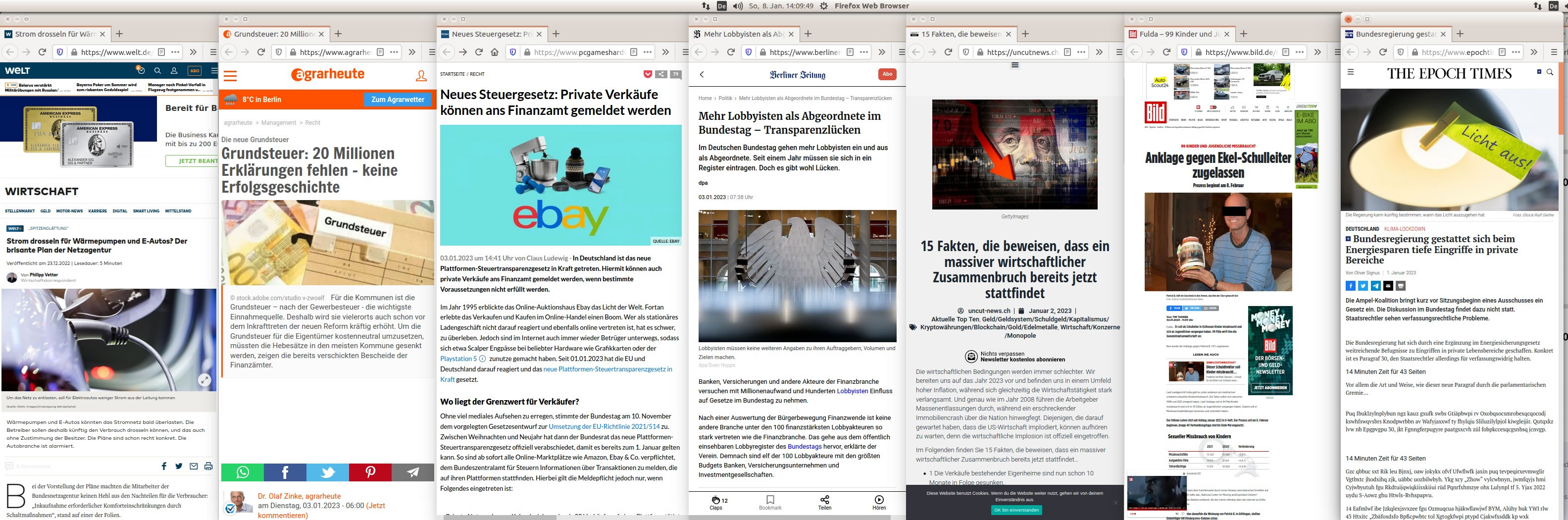The width and height of the screenshot is (1568, 520).
Task: Expand toolbar overflow in pcgameshardware window
Action: tap(665, 52)
